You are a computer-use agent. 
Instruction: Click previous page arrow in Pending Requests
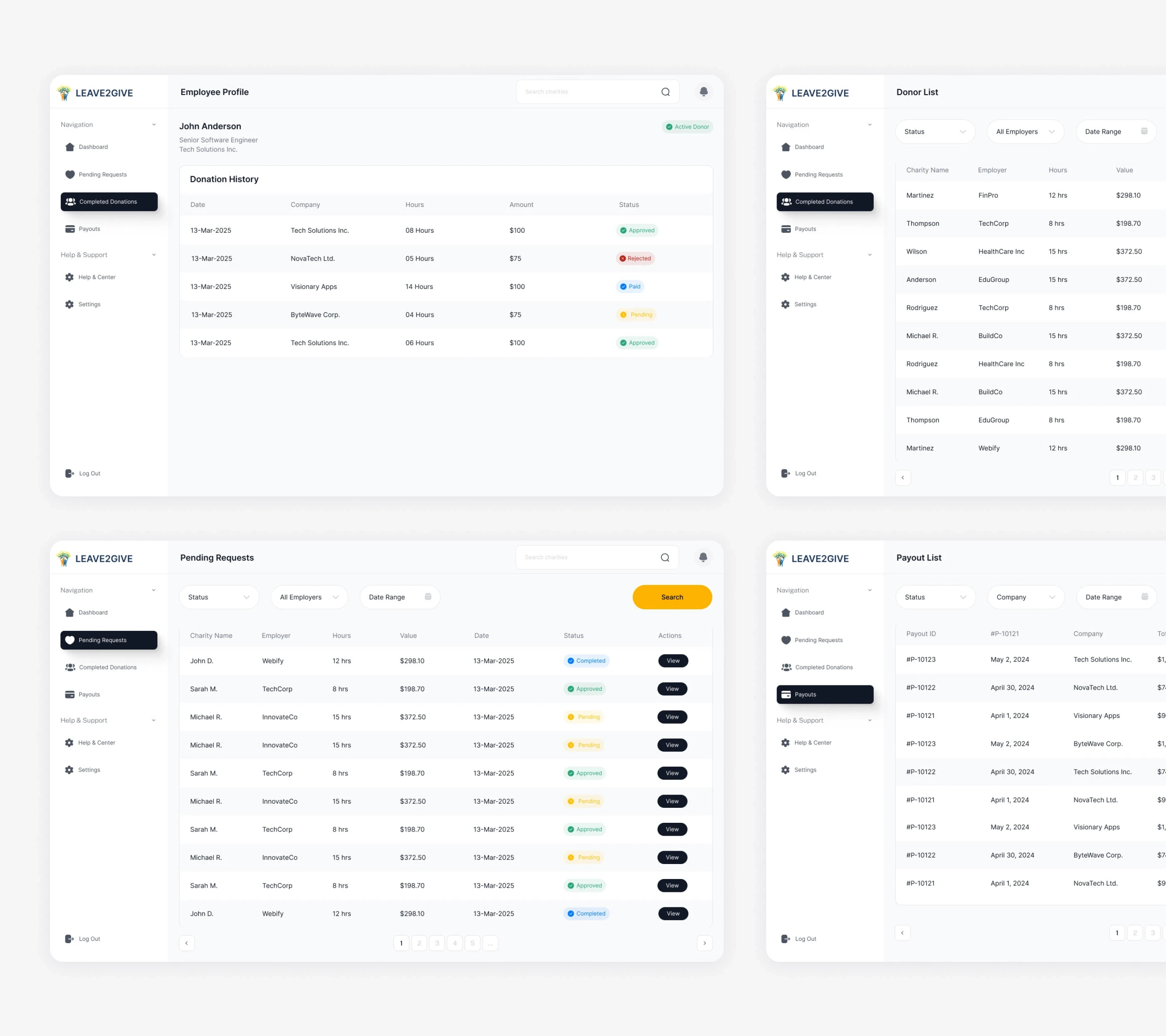point(187,943)
